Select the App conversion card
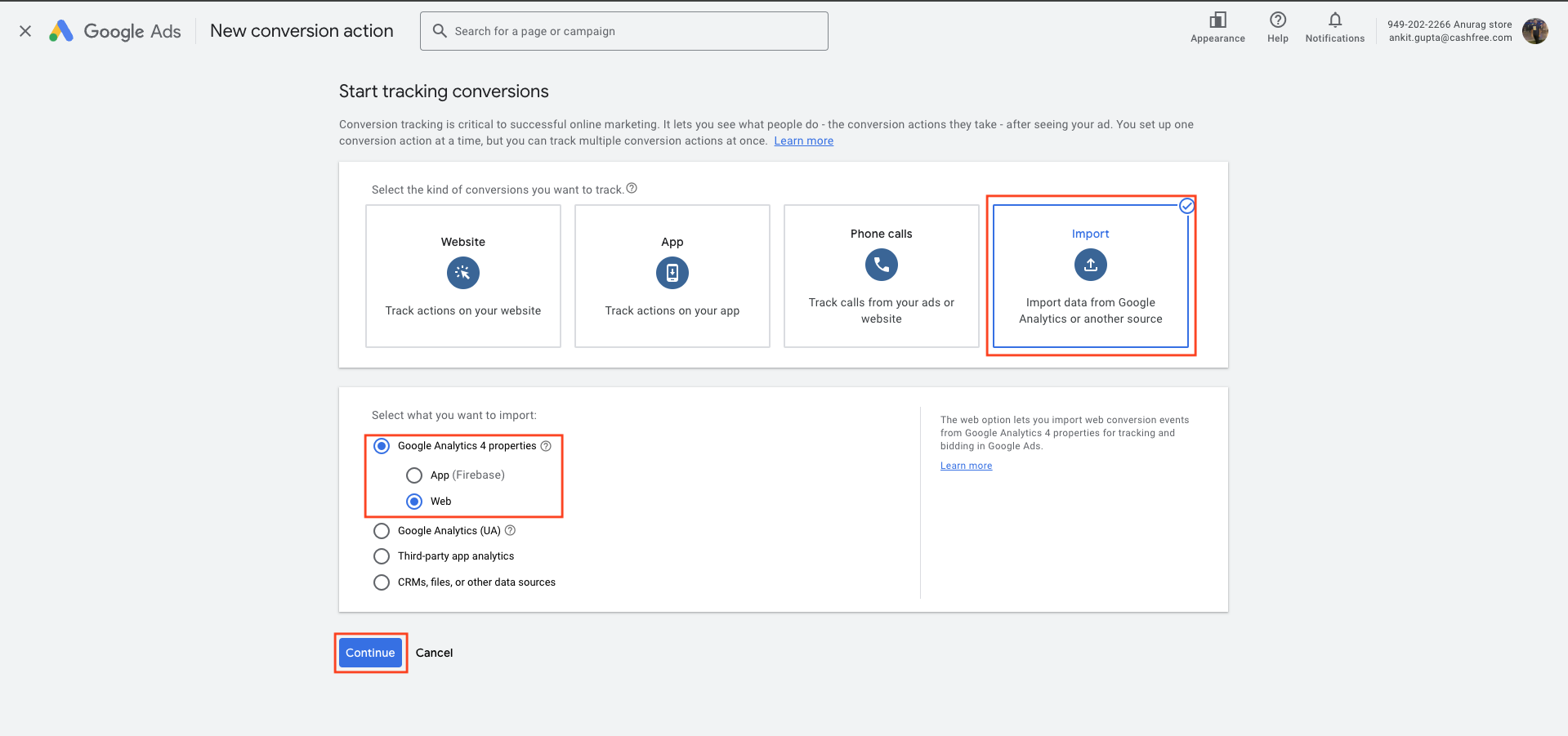This screenshot has height=736, width=1568. click(x=672, y=276)
